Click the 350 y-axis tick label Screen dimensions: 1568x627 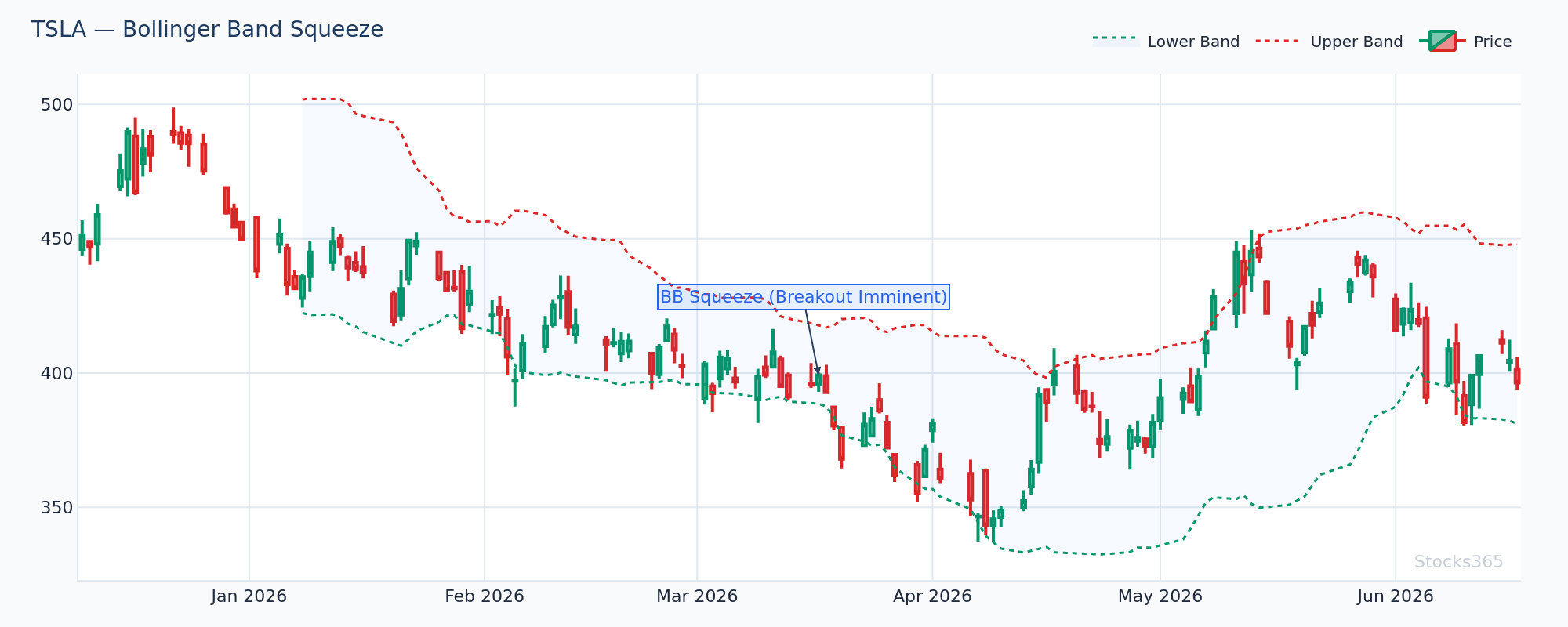pos(56,508)
